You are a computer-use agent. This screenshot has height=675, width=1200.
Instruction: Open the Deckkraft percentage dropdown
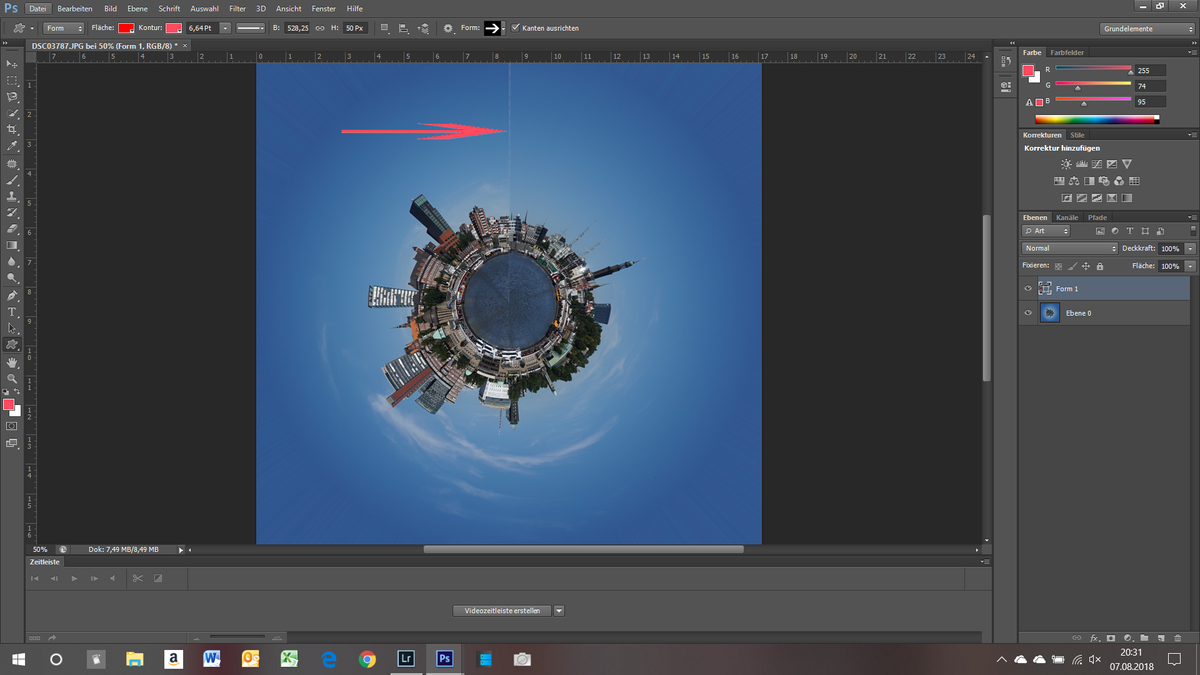[x=1190, y=248]
